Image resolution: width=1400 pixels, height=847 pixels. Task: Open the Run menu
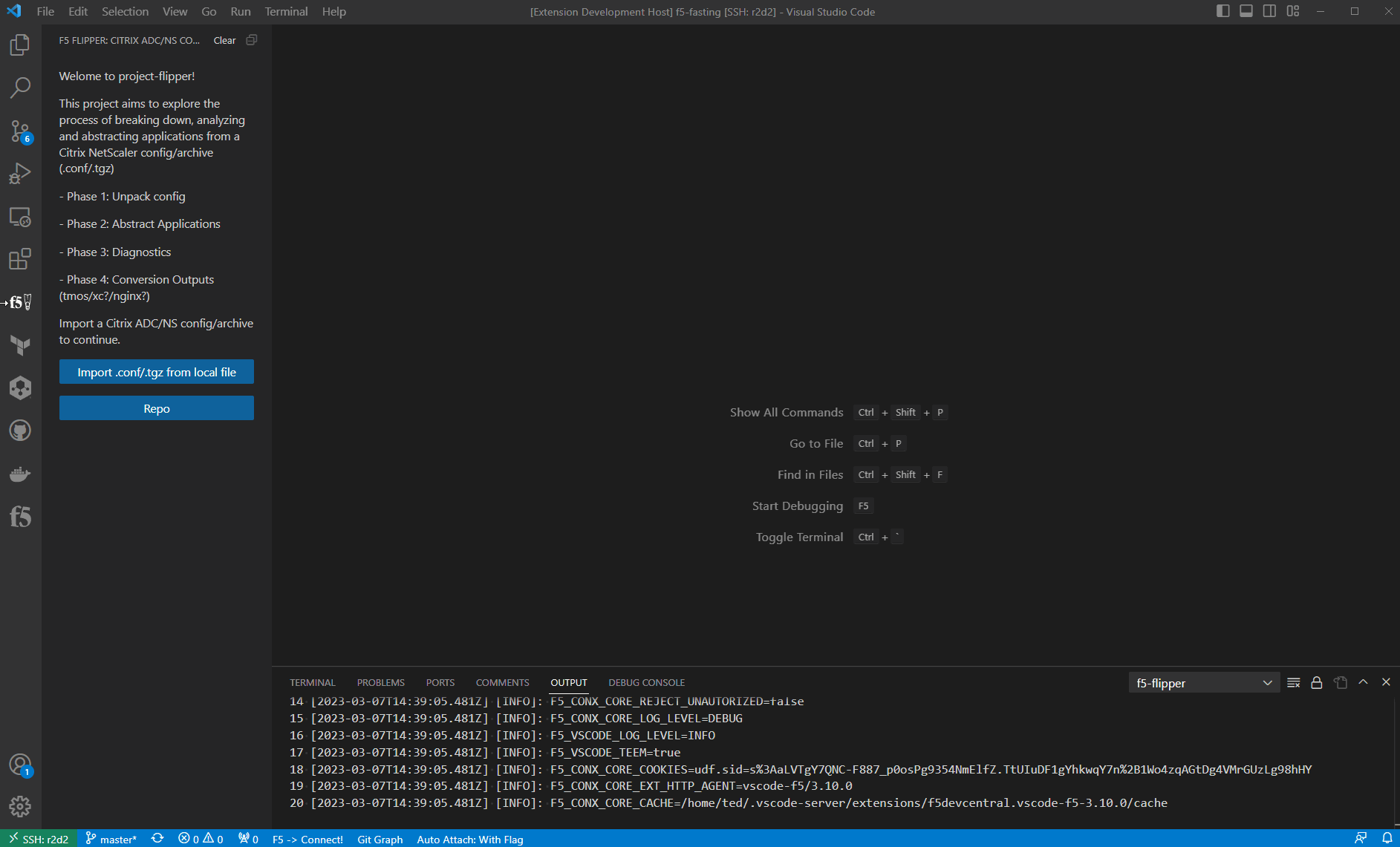(241, 11)
